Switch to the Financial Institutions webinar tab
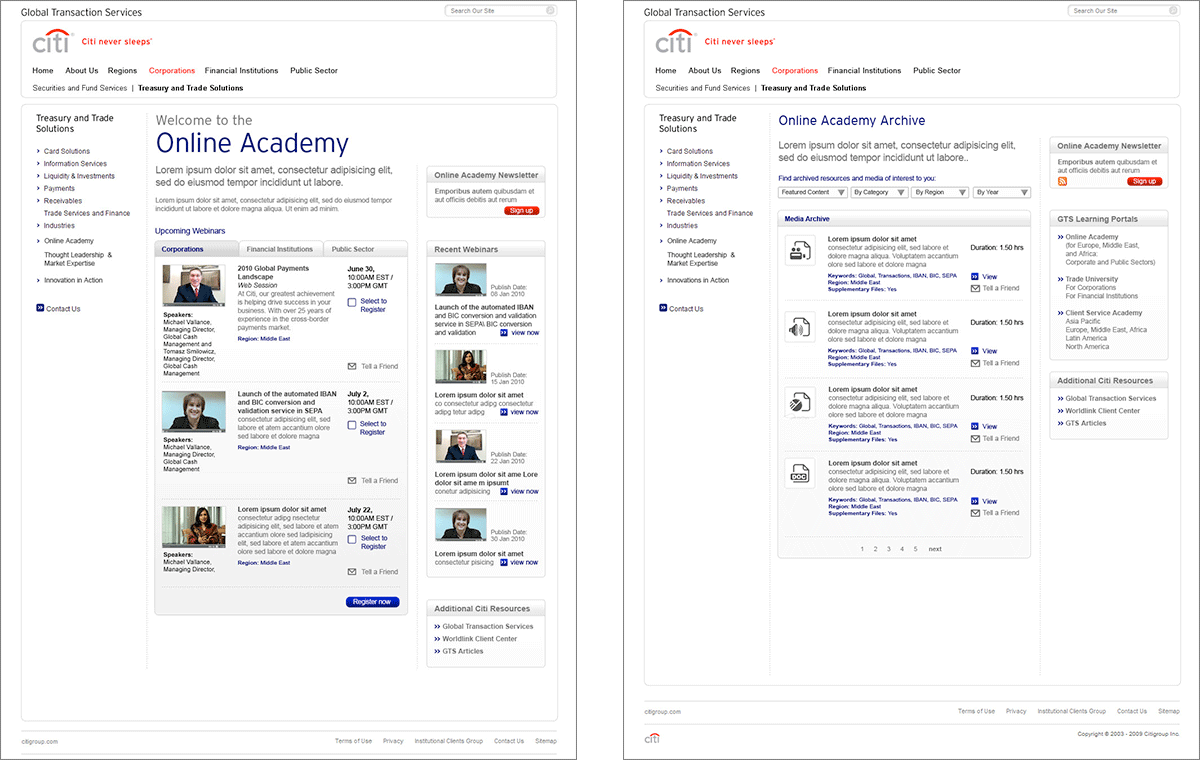This screenshot has width=1200, height=760. [279, 249]
